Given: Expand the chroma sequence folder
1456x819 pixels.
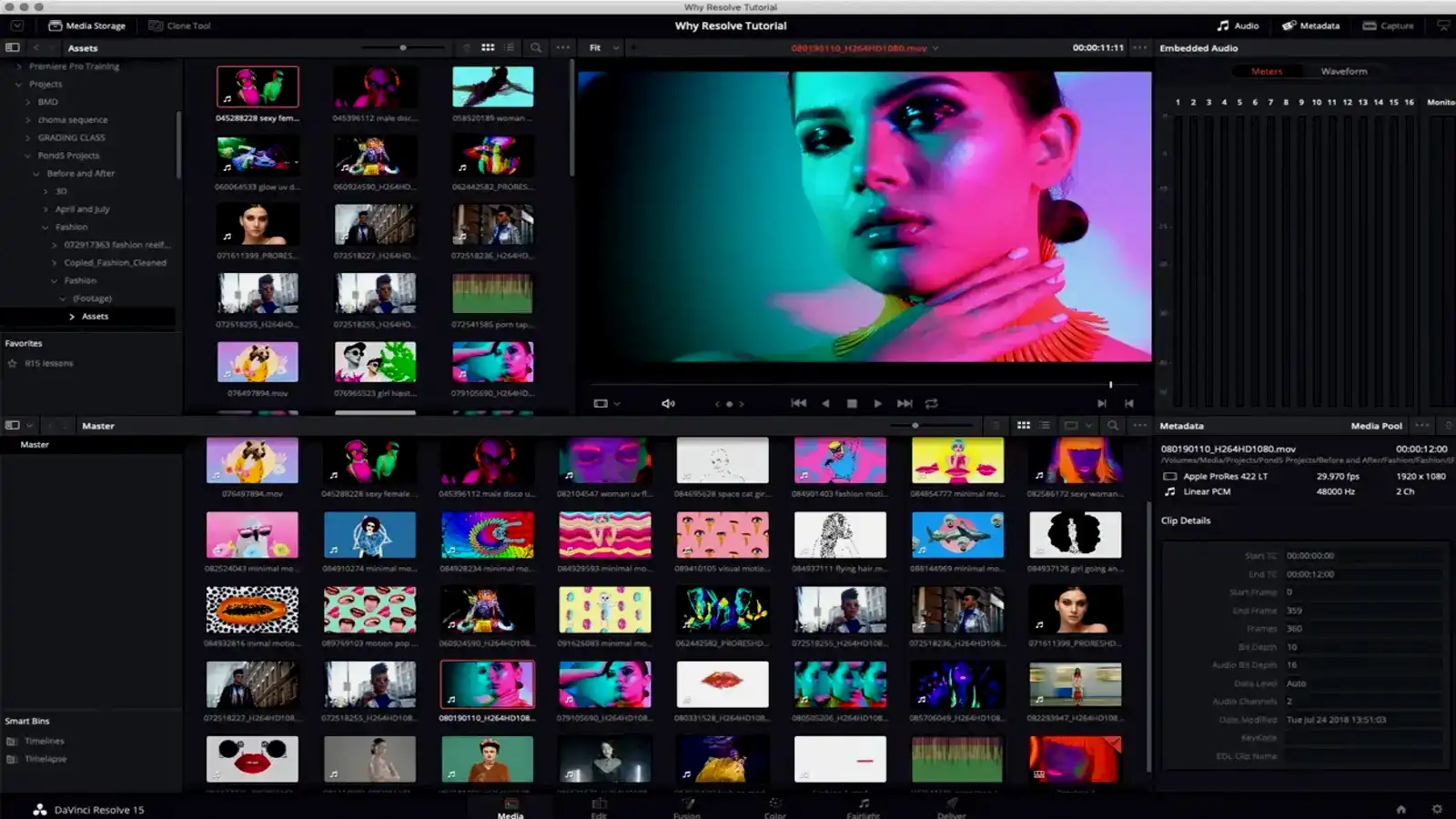Looking at the screenshot, I should click(28, 119).
